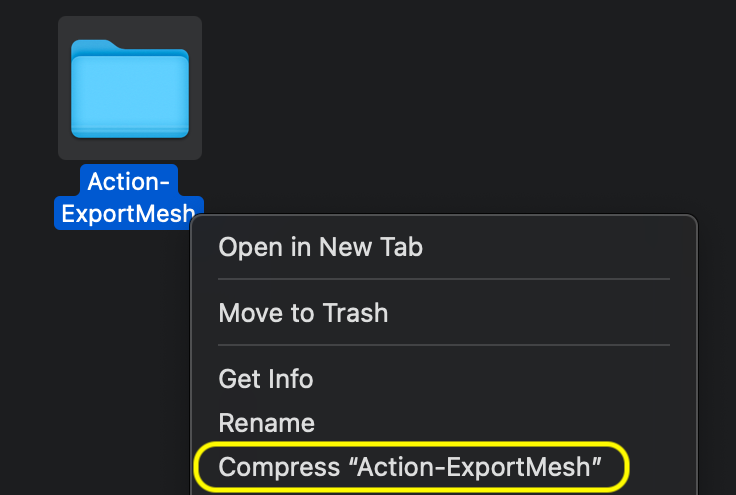Viewport: 736px width, 495px height.
Task: Open the folder in a new tab
Action: 320,247
